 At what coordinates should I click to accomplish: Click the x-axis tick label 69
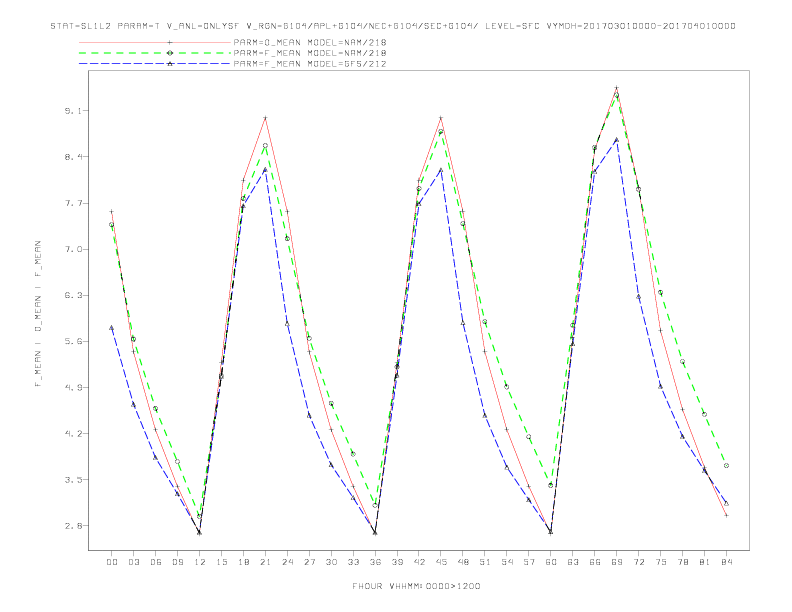click(x=617, y=562)
